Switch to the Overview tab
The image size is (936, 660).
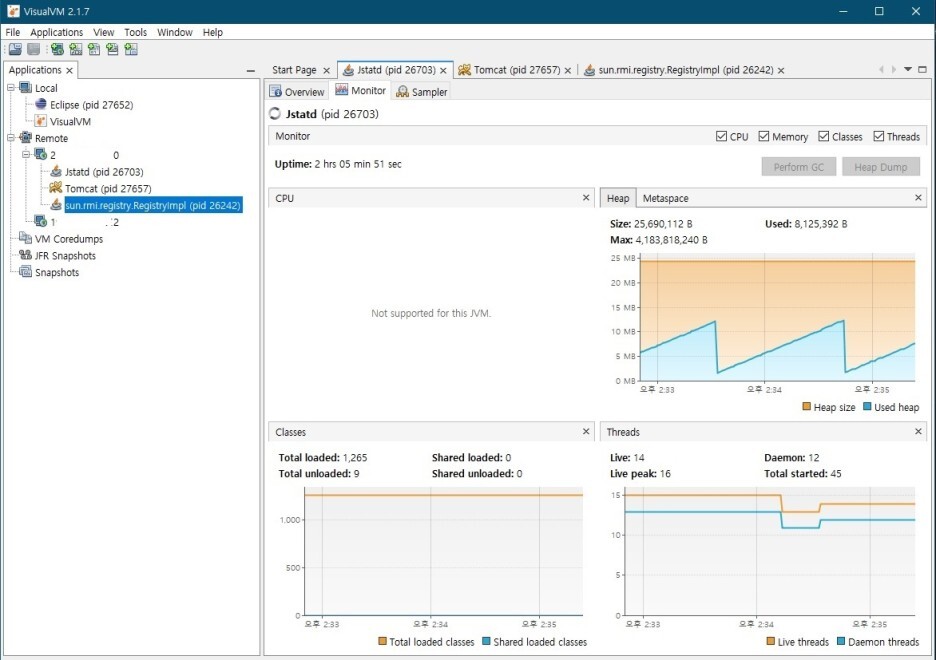(297, 91)
